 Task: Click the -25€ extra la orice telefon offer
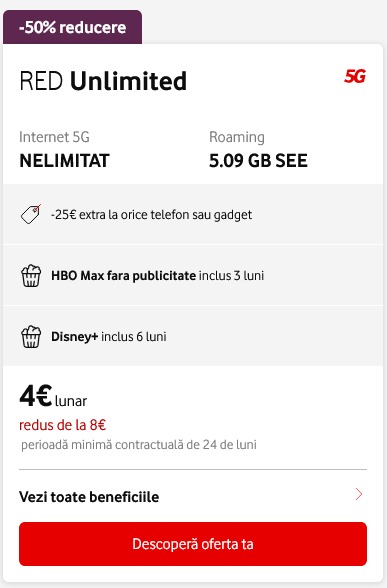point(152,214)
